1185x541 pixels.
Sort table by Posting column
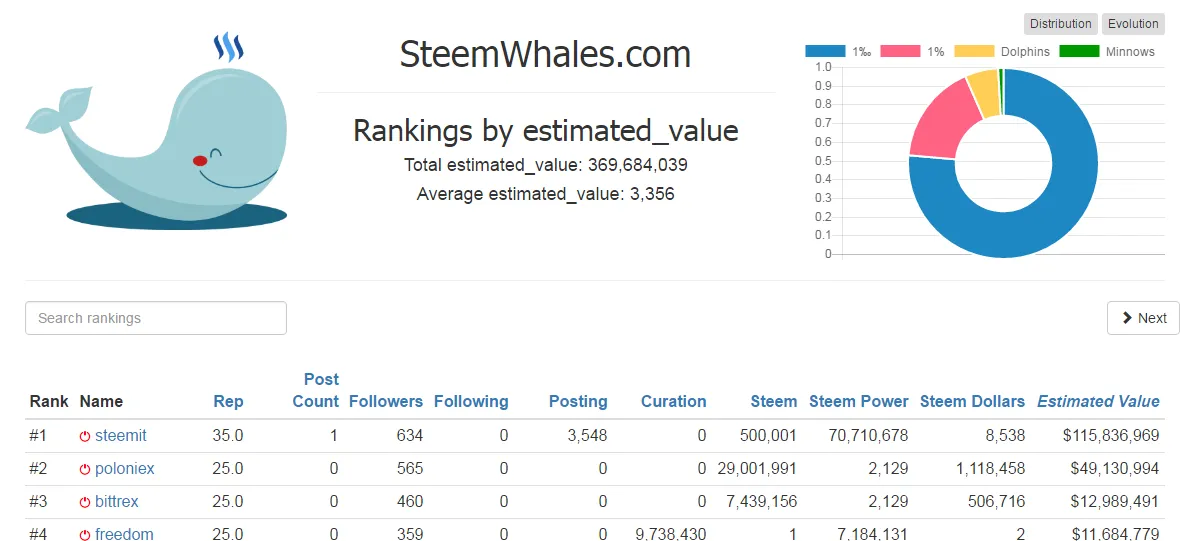(578, 402)
